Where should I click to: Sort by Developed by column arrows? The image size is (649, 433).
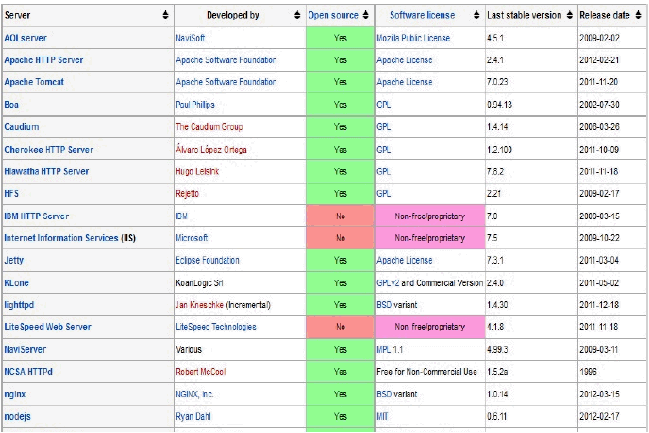pos(297,15)
